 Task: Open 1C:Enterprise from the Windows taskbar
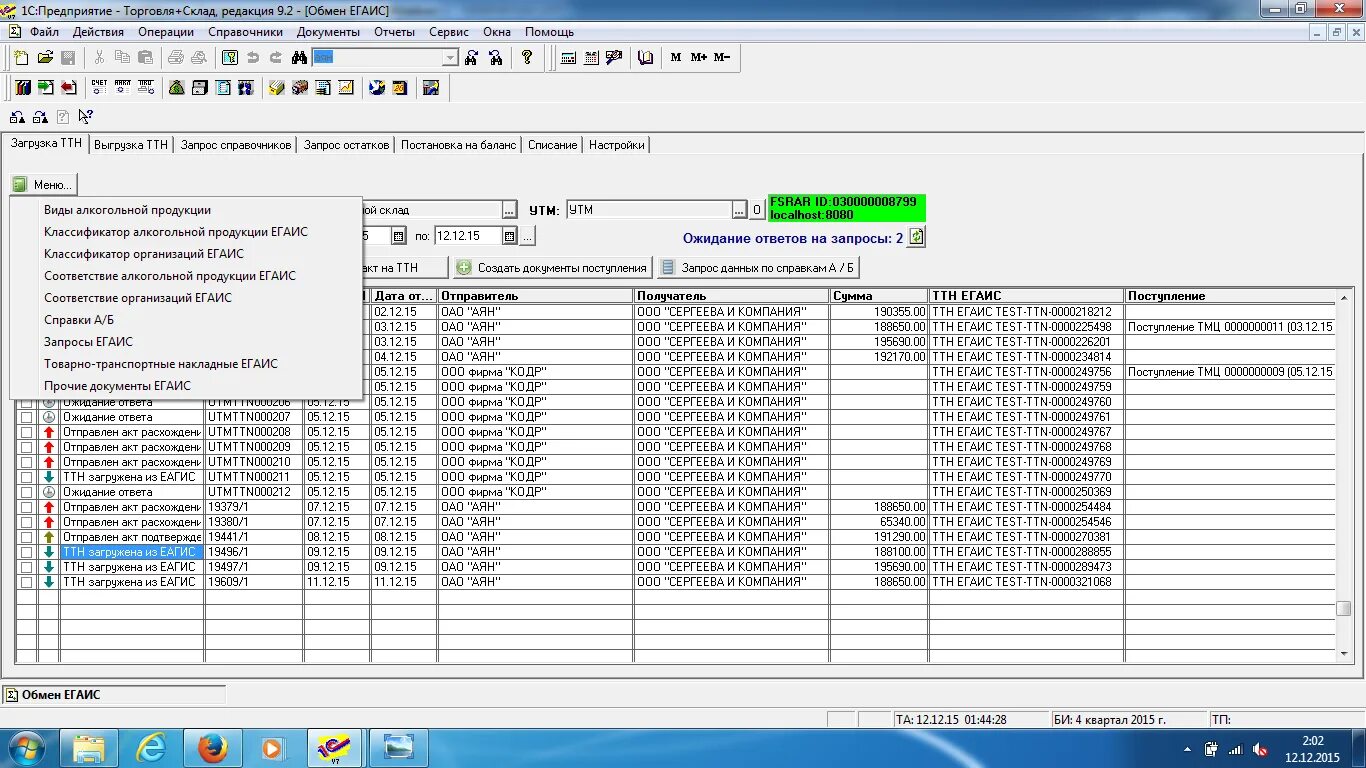click(336, 748)
